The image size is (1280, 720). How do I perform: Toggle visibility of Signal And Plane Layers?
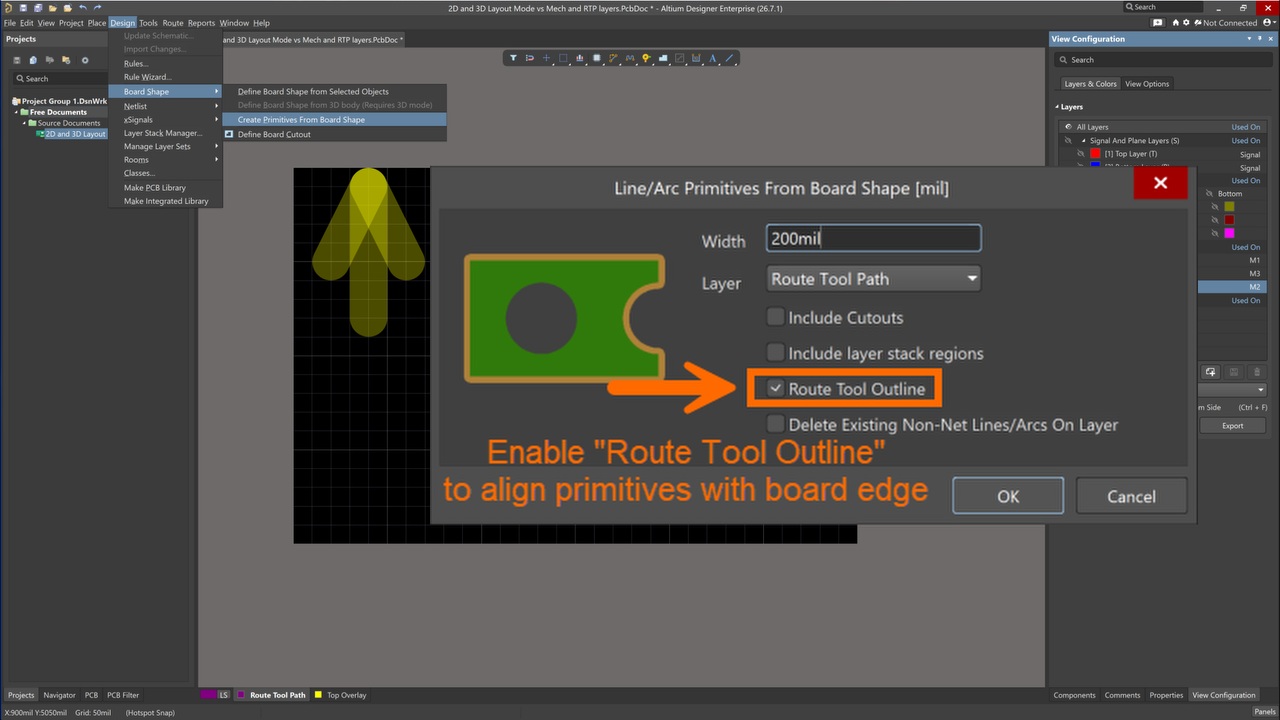pos(1067,141)
